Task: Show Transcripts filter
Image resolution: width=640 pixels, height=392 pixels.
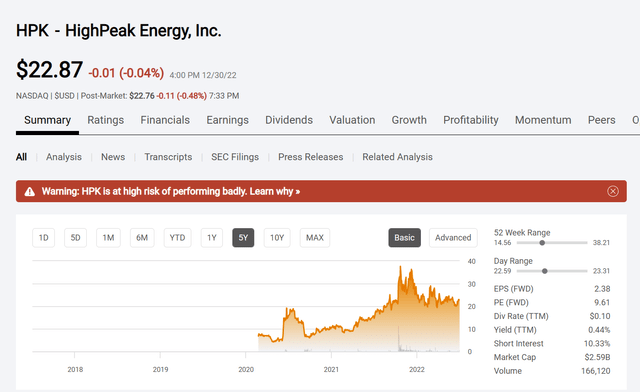Action: [168, 157]
